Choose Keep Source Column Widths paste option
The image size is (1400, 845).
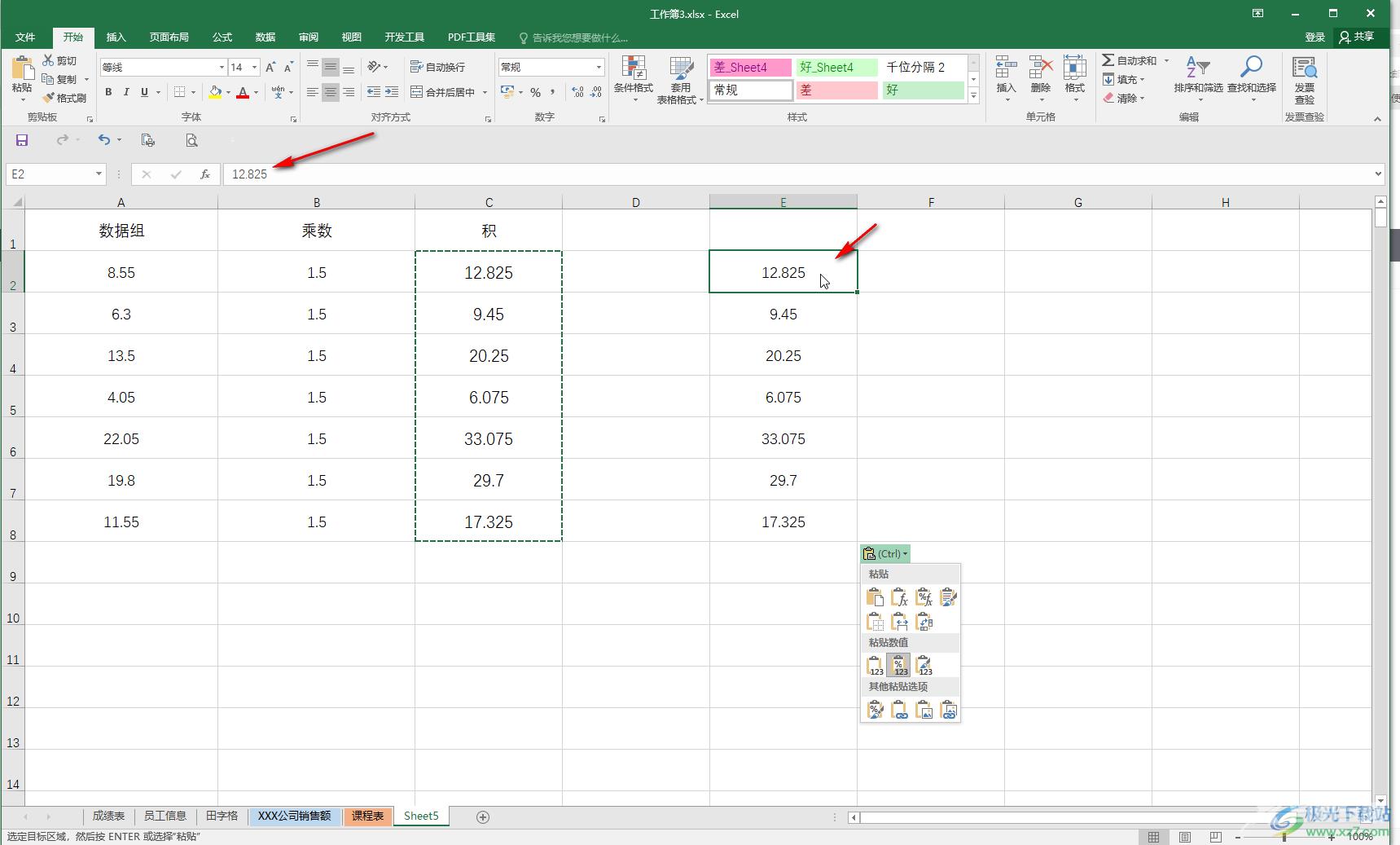click(x=900, y=623)
